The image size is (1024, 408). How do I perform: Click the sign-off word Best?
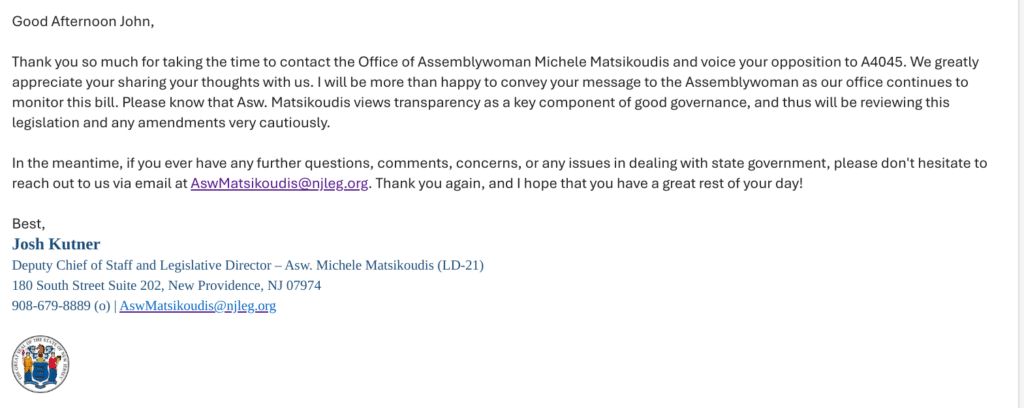tap(28, 223)
